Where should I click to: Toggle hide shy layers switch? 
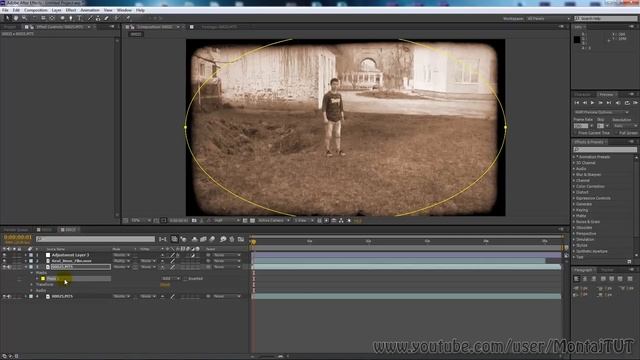(195, 239)
